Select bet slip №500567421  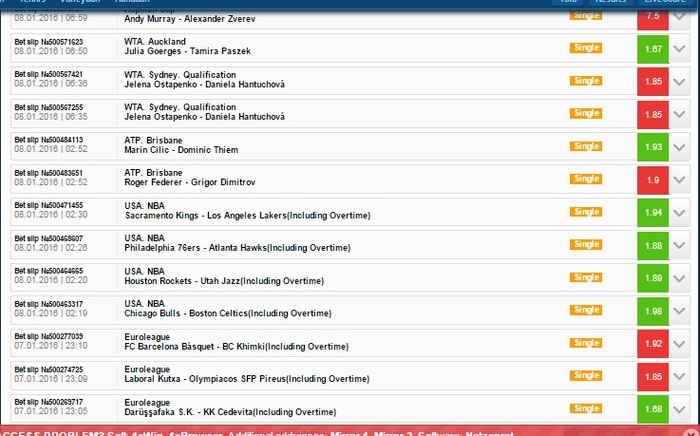(49, 75)
